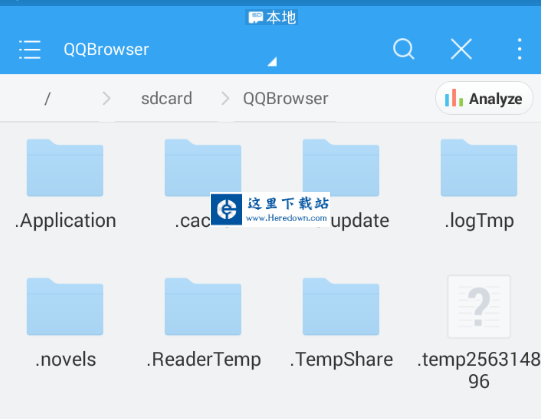Screen dimensions: 541x419
Task: Select the QQBrowser breadcrumb segment
Action: (286, 99)
